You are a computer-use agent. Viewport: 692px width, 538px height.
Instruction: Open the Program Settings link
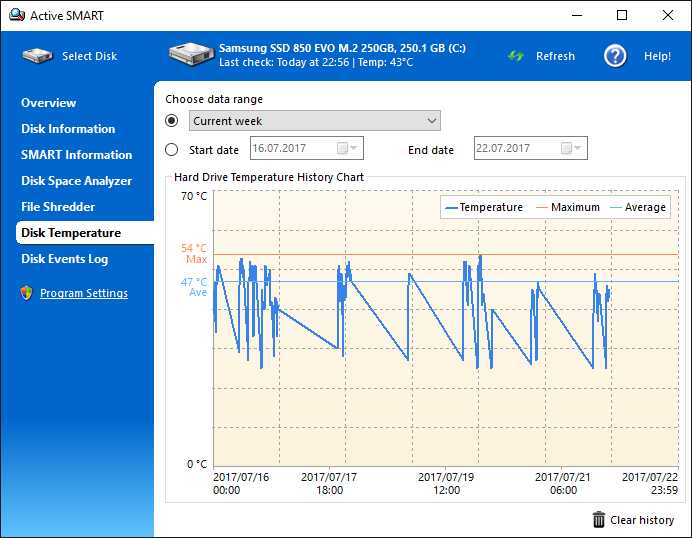tap(84, 293)
